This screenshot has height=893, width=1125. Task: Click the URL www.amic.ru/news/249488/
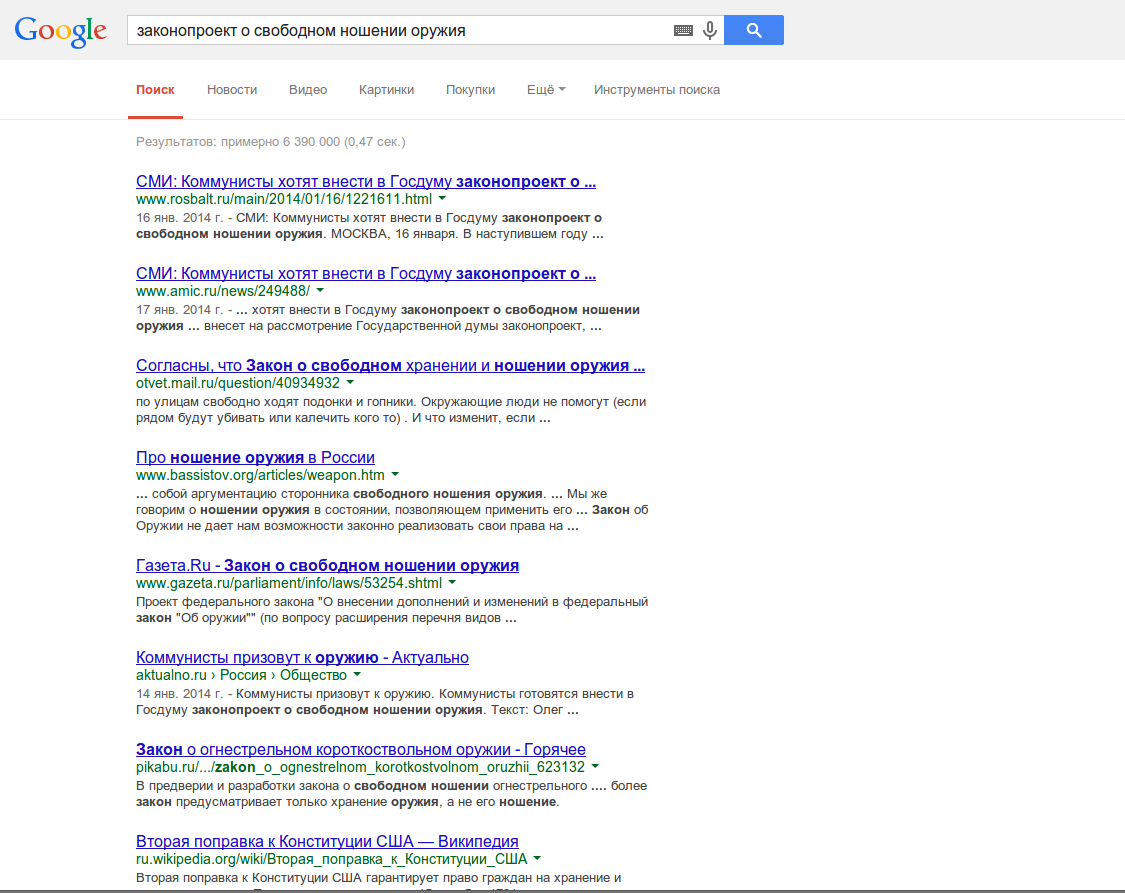(223, 290)
